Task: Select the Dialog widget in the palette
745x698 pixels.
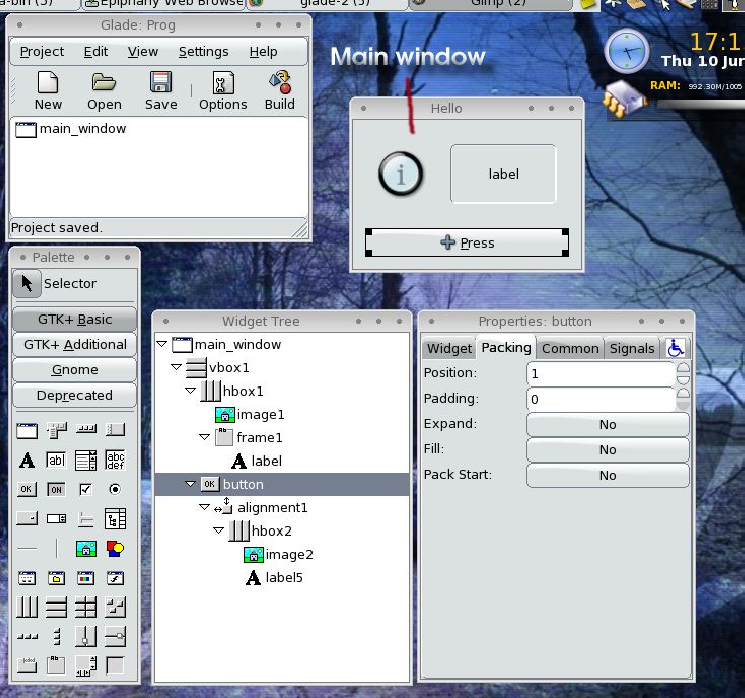Action: (x=27, y=578)
